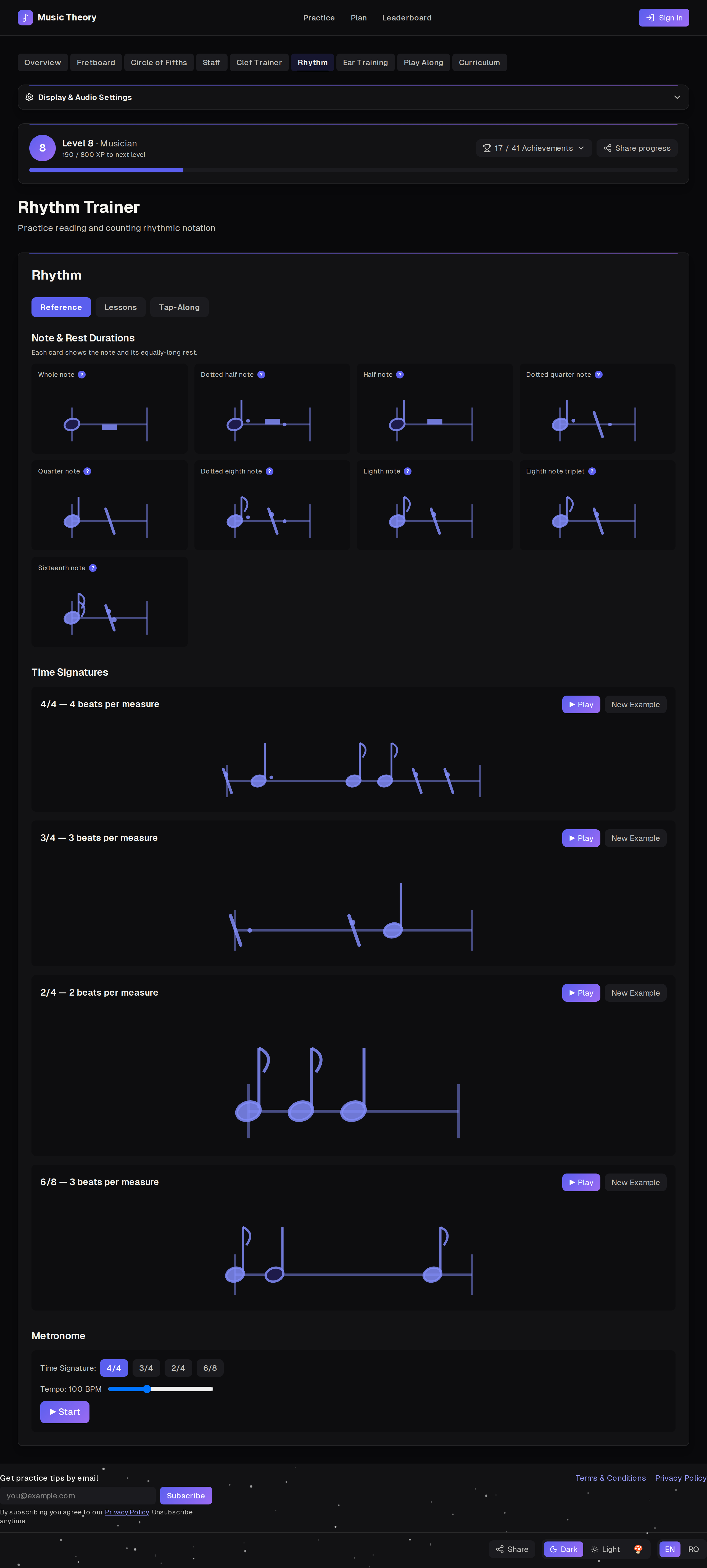Open help for Quarter note
707x1568 pixels.
coord(87,471)
